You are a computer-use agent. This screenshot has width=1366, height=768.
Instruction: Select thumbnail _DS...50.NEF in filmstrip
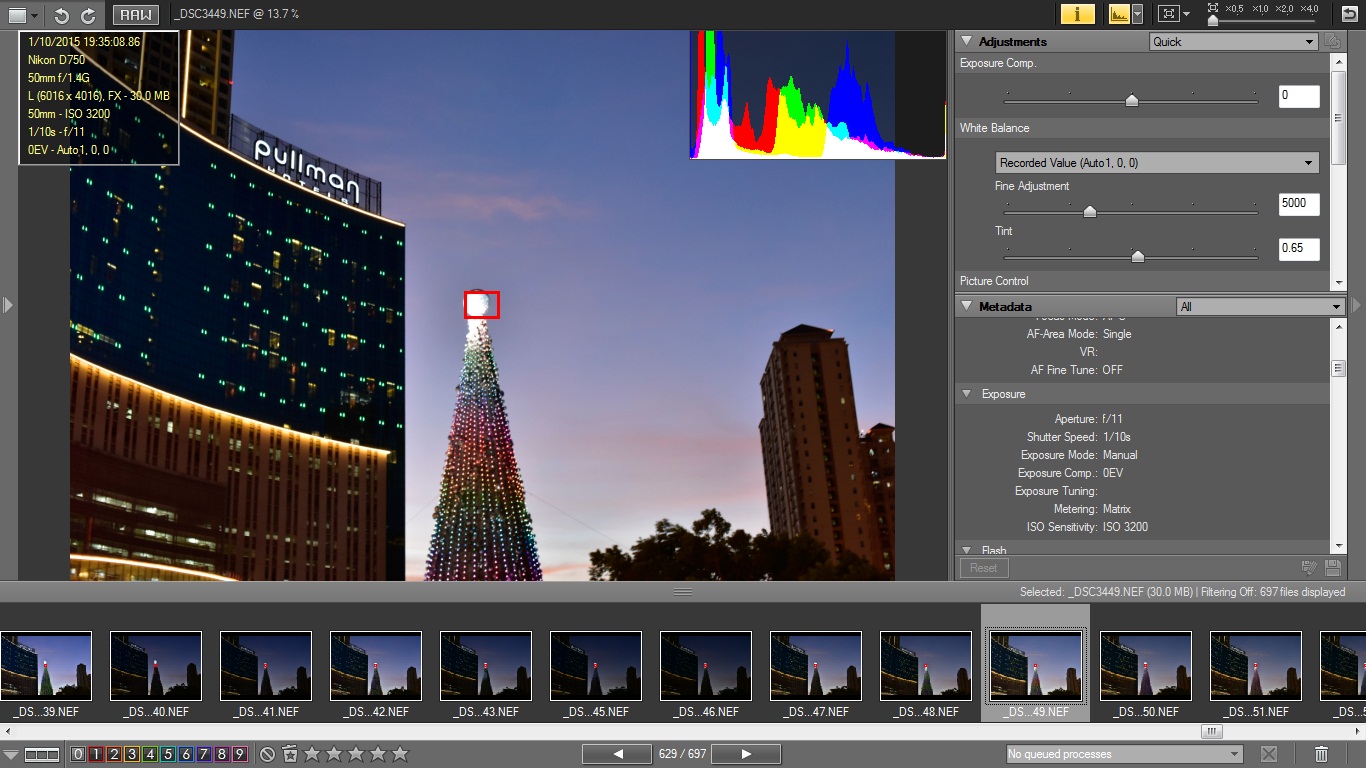1146,666
